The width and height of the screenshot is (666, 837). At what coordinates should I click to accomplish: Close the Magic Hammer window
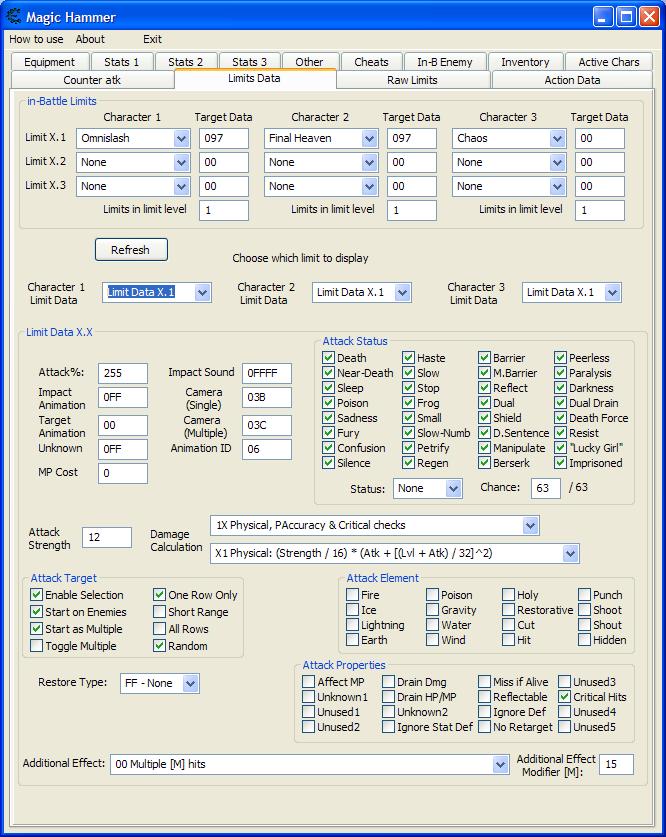[x=649, y=17]
